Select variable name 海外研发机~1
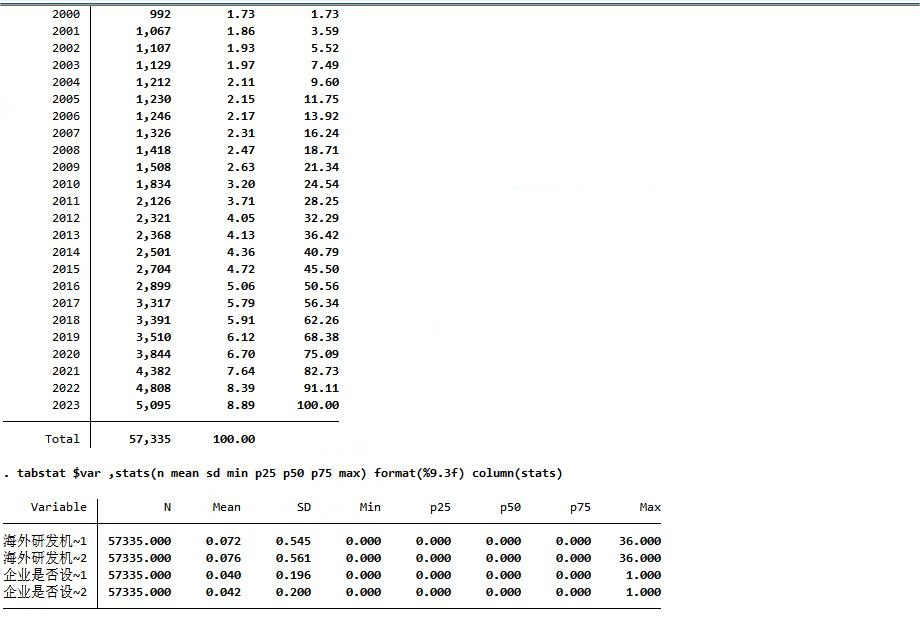The height and width of the screenshot is (631, 920). pos(45,541)
